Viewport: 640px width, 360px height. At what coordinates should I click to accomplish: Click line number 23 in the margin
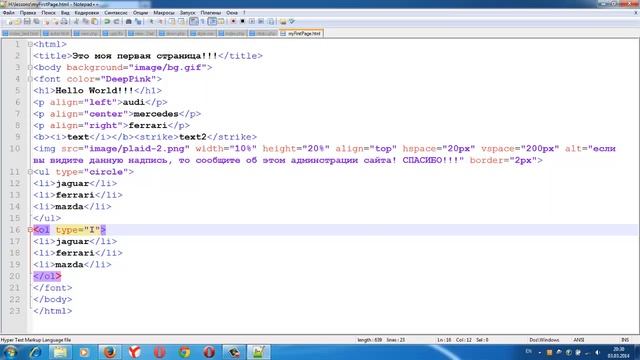15,311
